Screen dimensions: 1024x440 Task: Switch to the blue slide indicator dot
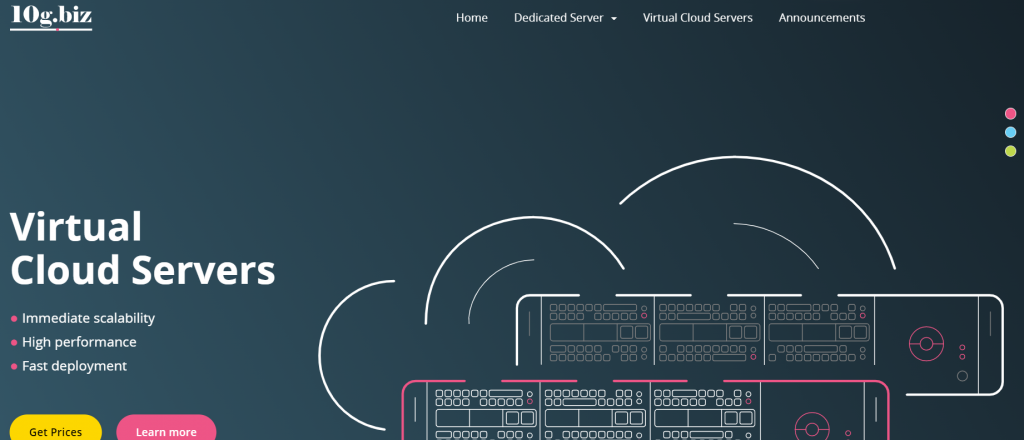(1010, 132)
